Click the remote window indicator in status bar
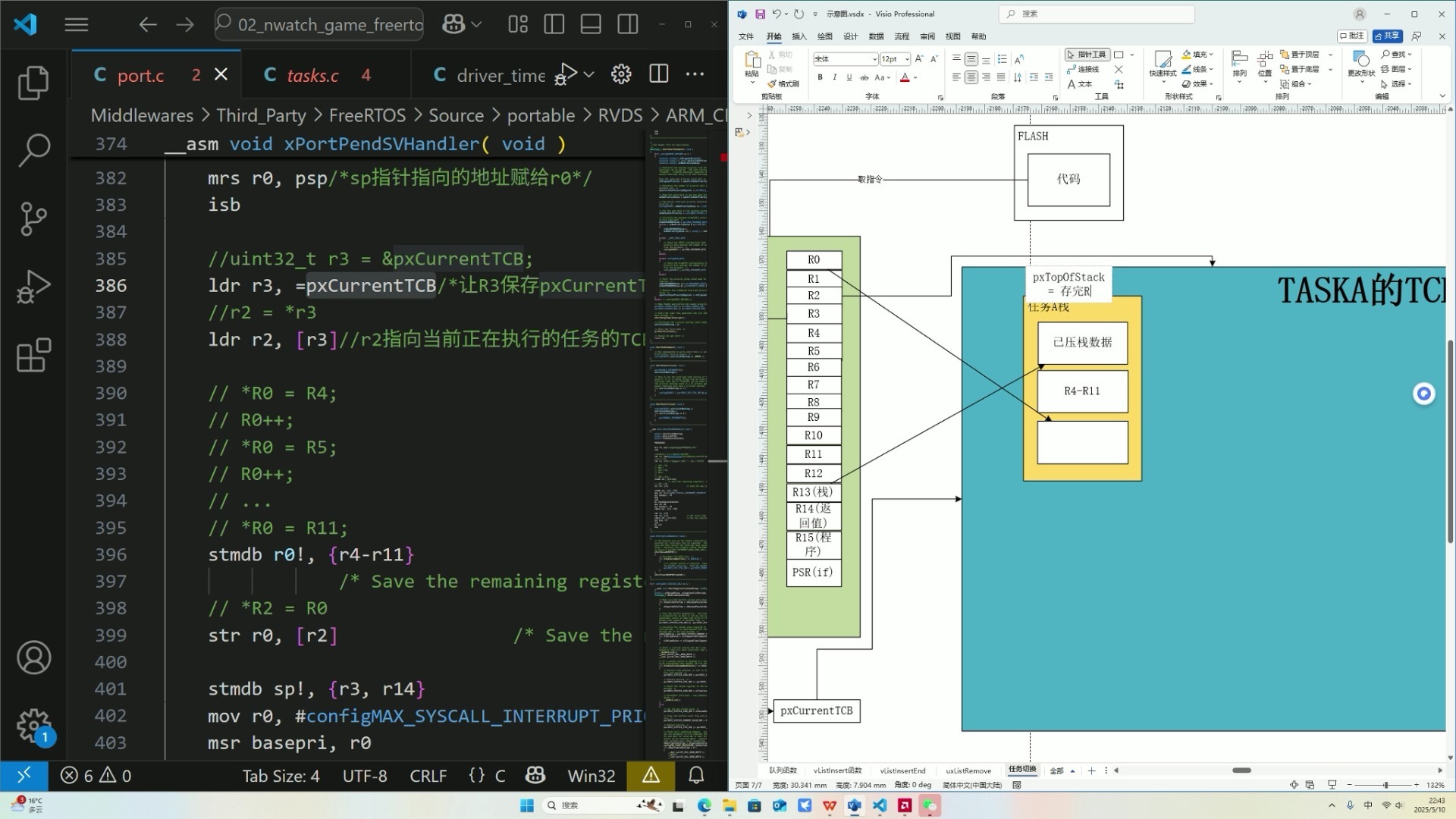The width and height of the screenshot is (1456, 819). (24, 776)
